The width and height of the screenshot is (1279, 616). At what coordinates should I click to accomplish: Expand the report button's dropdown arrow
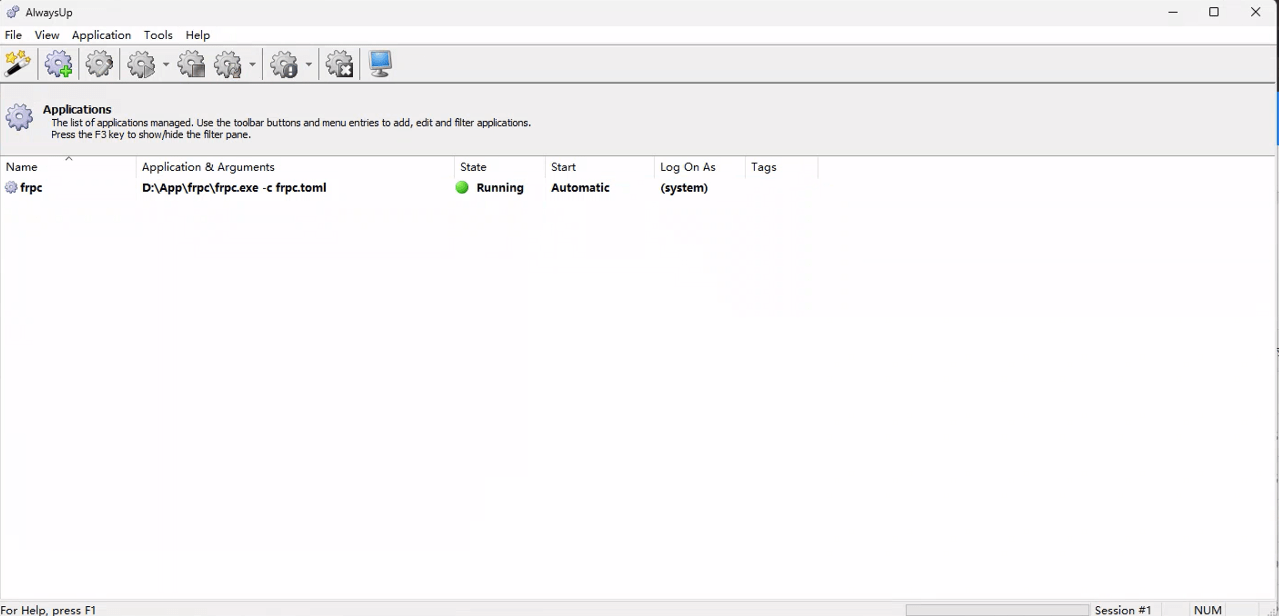(x=308, y=64)
